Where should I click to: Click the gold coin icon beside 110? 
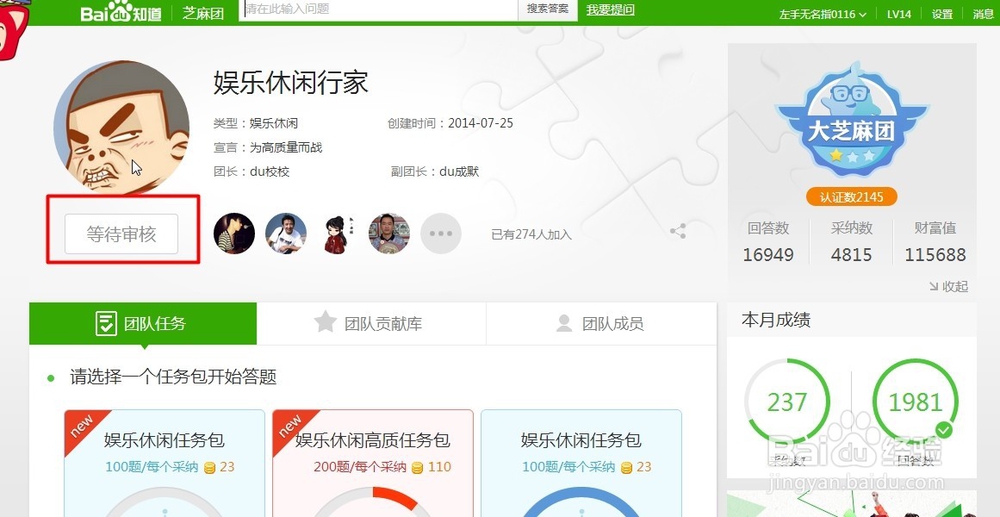coord(417,468)
